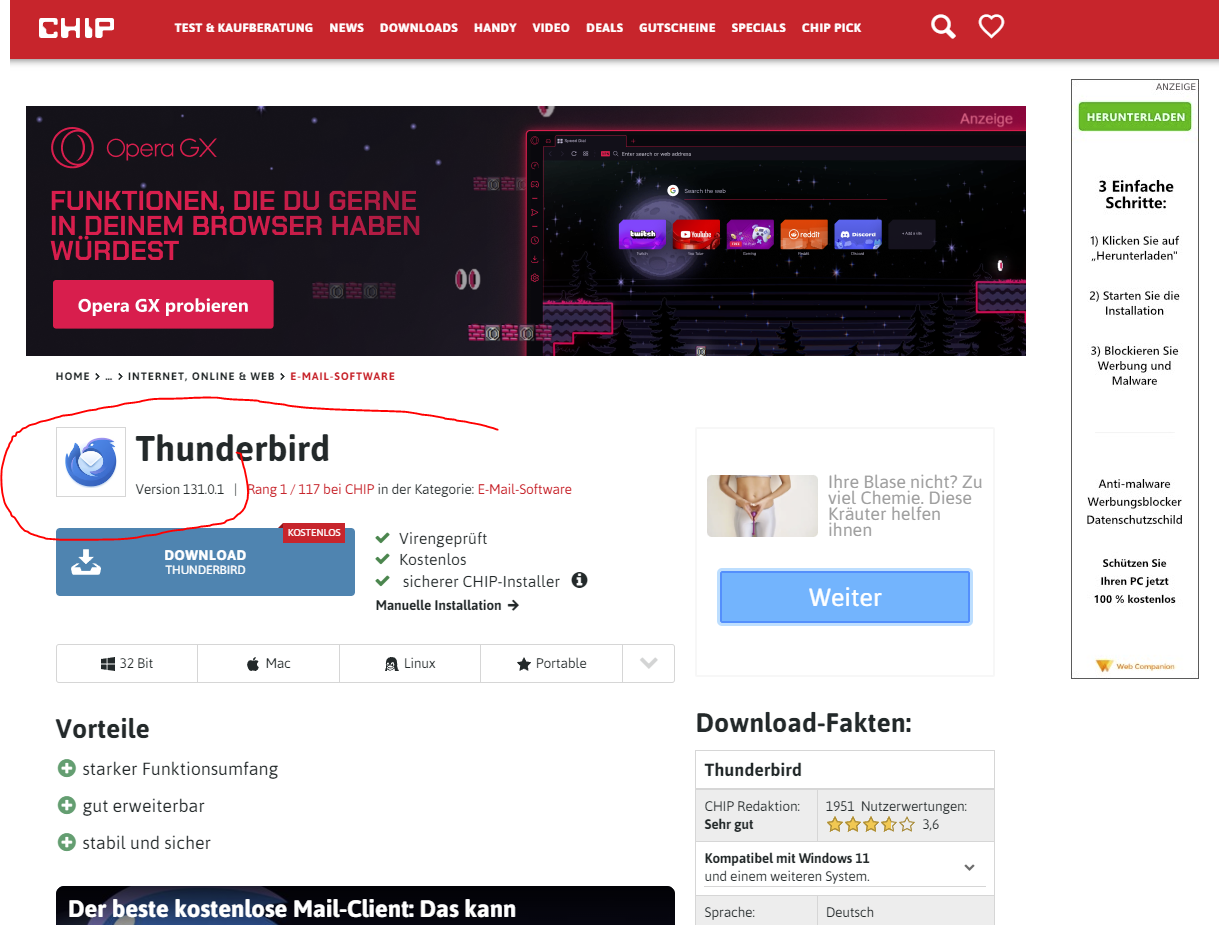The width and height of the screenshot is (1219, 925).
Task: Expand more platform versions chevron
Action: (649, 663)
